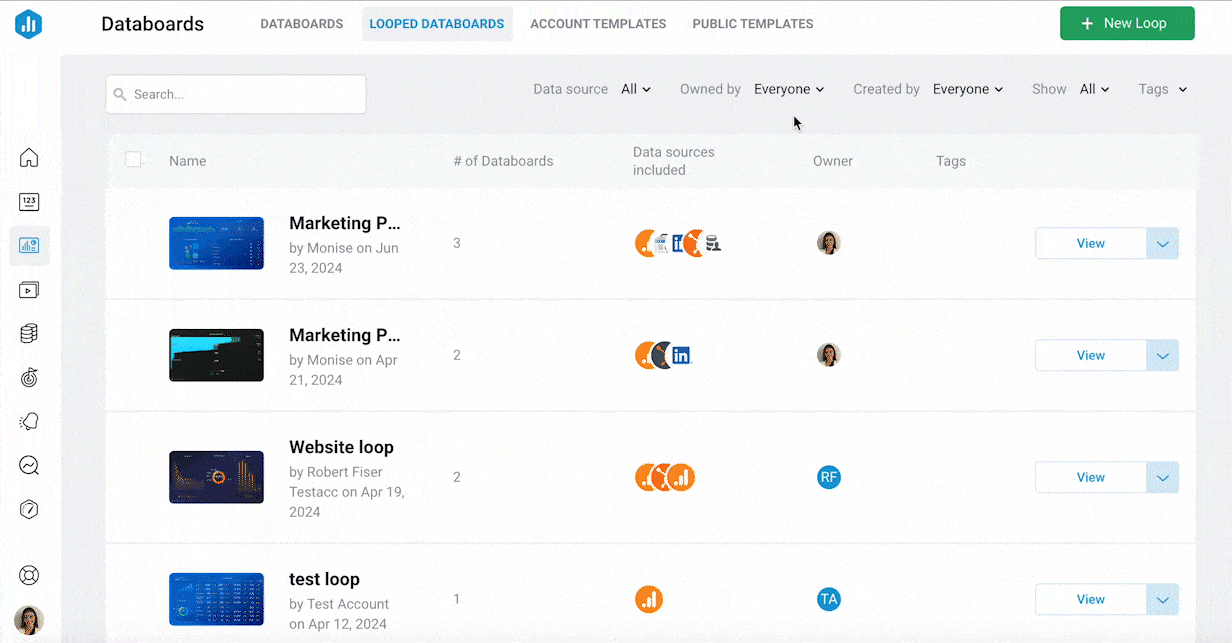The height and width of the screenshot is (643, 1232).
Task: Click the Search input field
Action: pyautogui.click(x=236, y=94)
